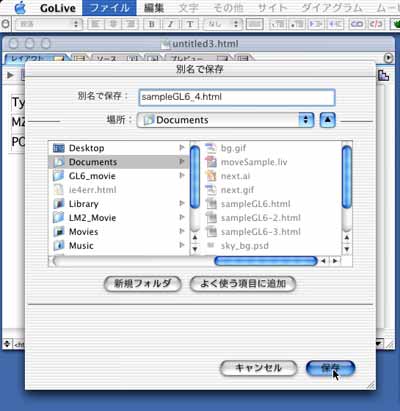This screenshot has height=411, width=400.
Task: Click the 新規フォルダ button
Action: coord(143,284)
